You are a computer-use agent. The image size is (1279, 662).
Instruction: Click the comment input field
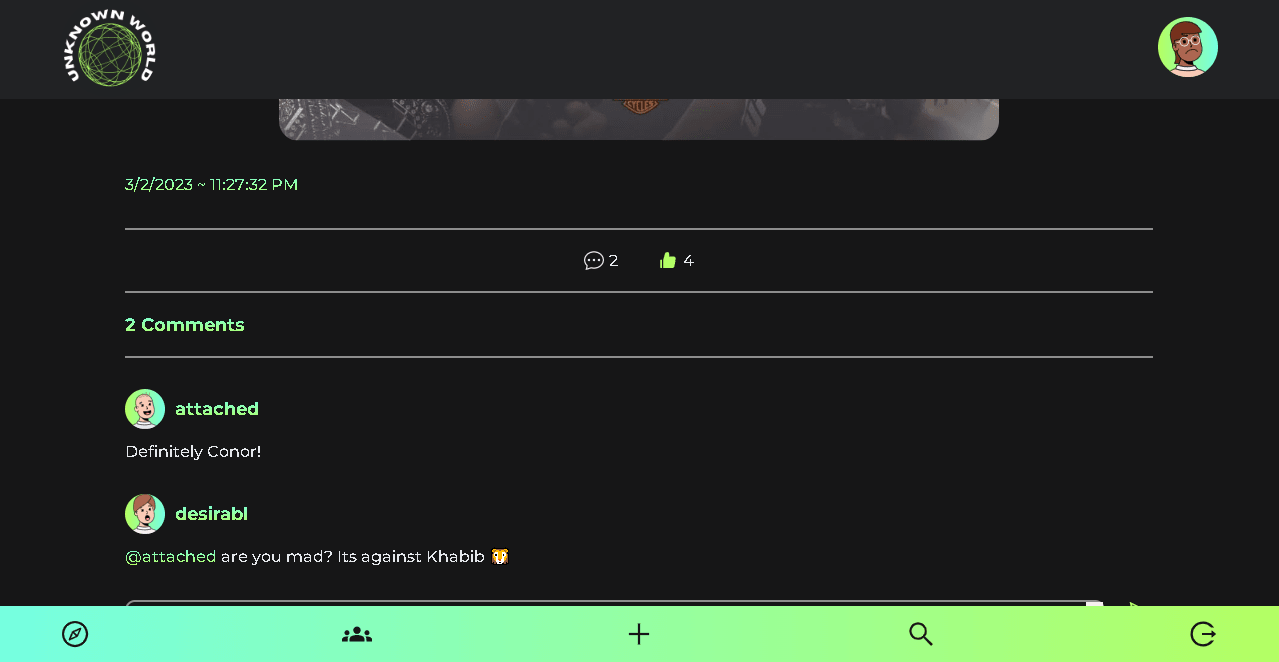click(614, 603)
